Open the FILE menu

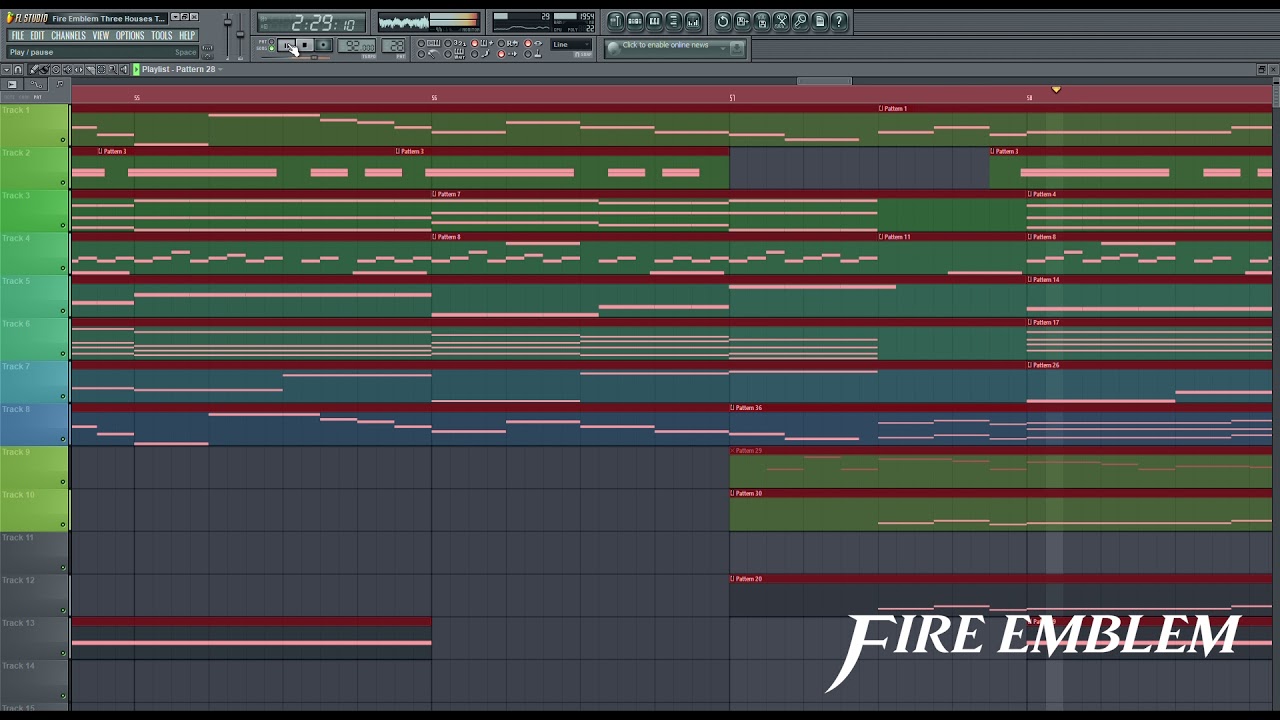coord(17,36)
